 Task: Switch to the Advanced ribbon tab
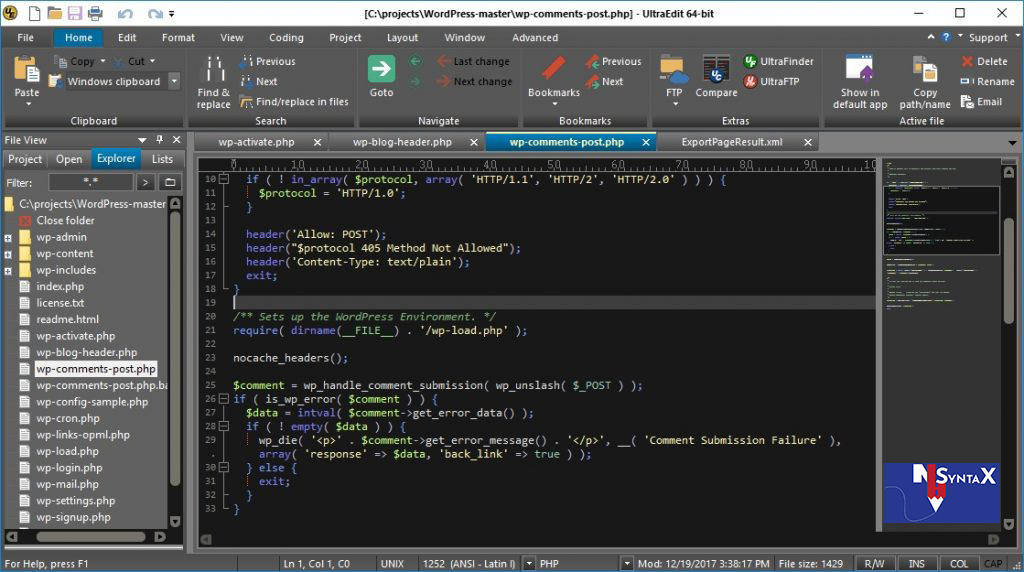535,37
